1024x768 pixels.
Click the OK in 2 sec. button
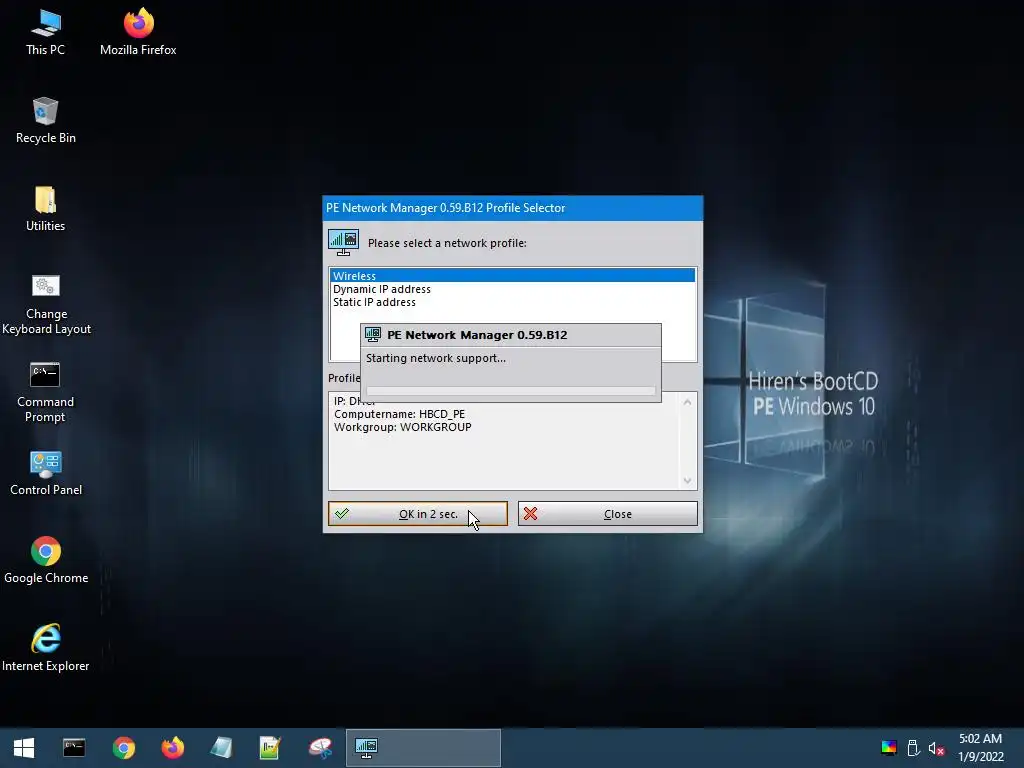point(418,513)
